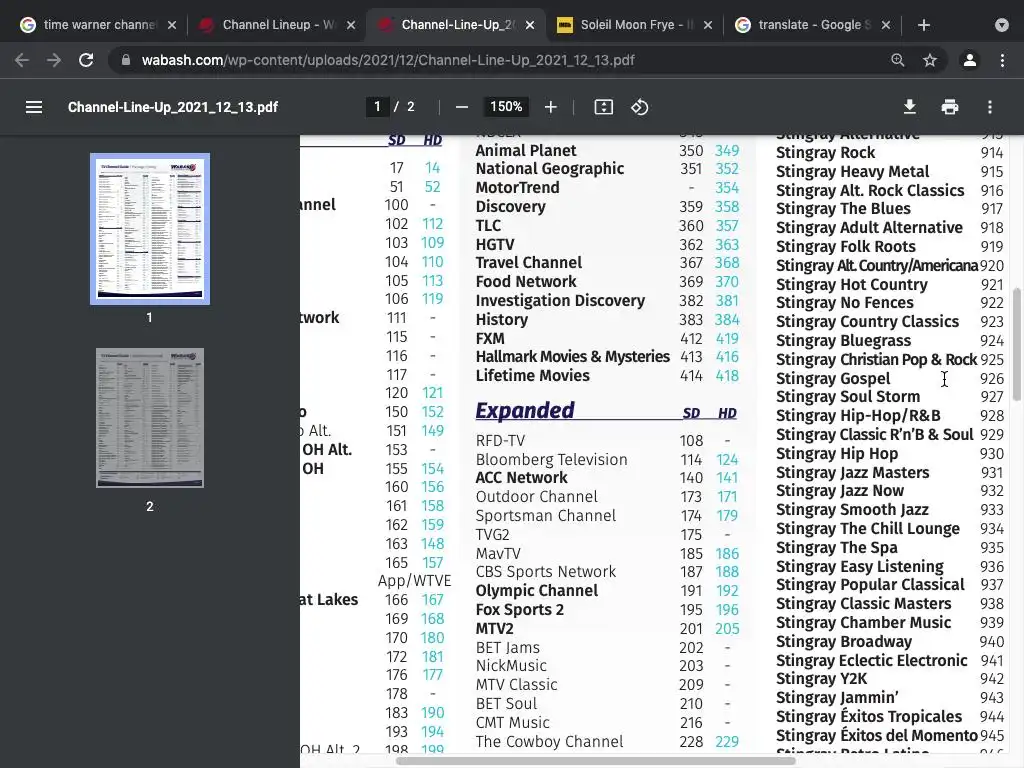Click Investigation Discovery channel text
Screen dimensions: 1024x768
pos(560,300)
